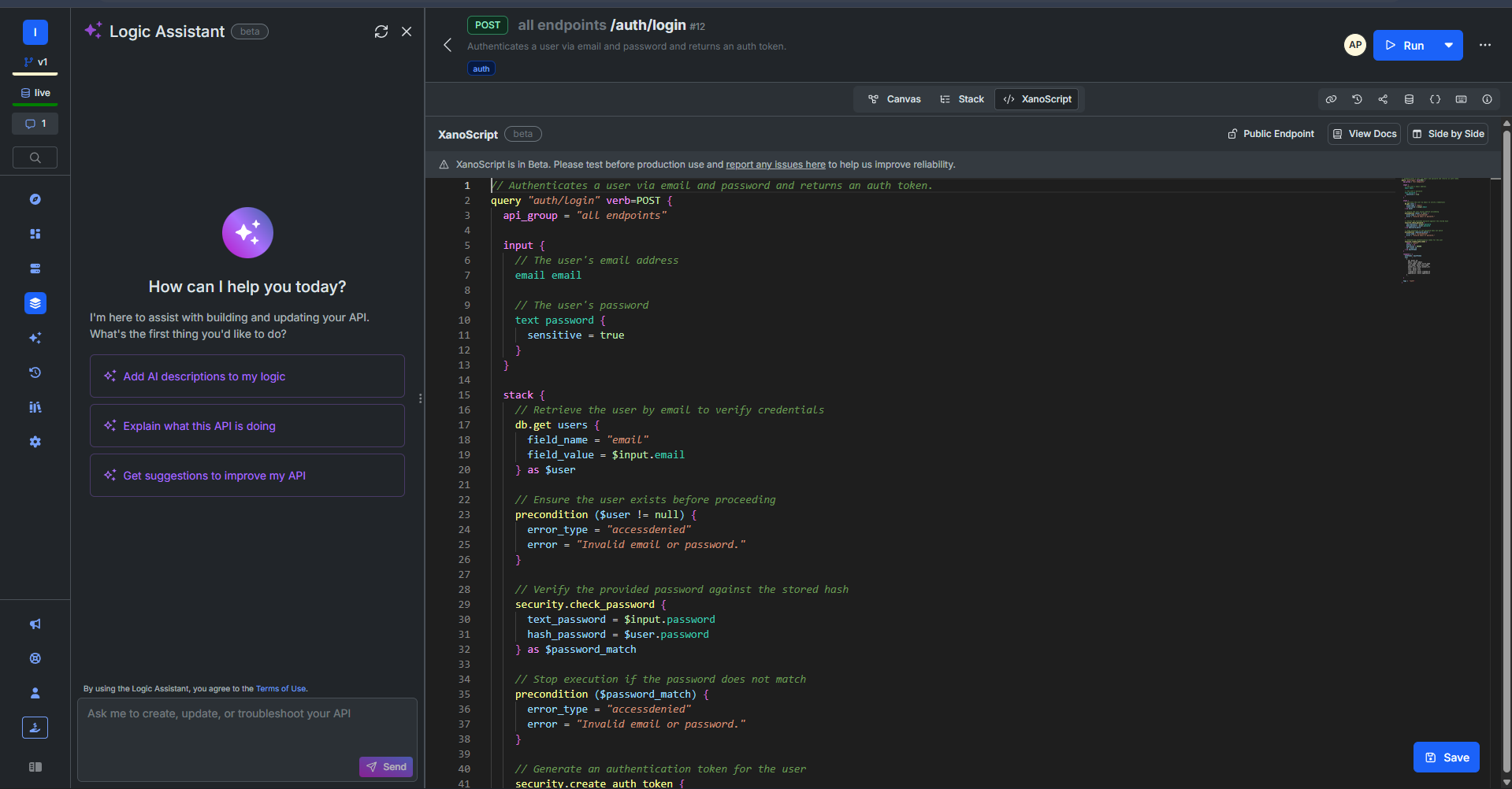Image resolution: width=1512 pixels, height=789 pixels.
Task: Expand the Logic Assistant refresh options
Action: tap(381, 31)
